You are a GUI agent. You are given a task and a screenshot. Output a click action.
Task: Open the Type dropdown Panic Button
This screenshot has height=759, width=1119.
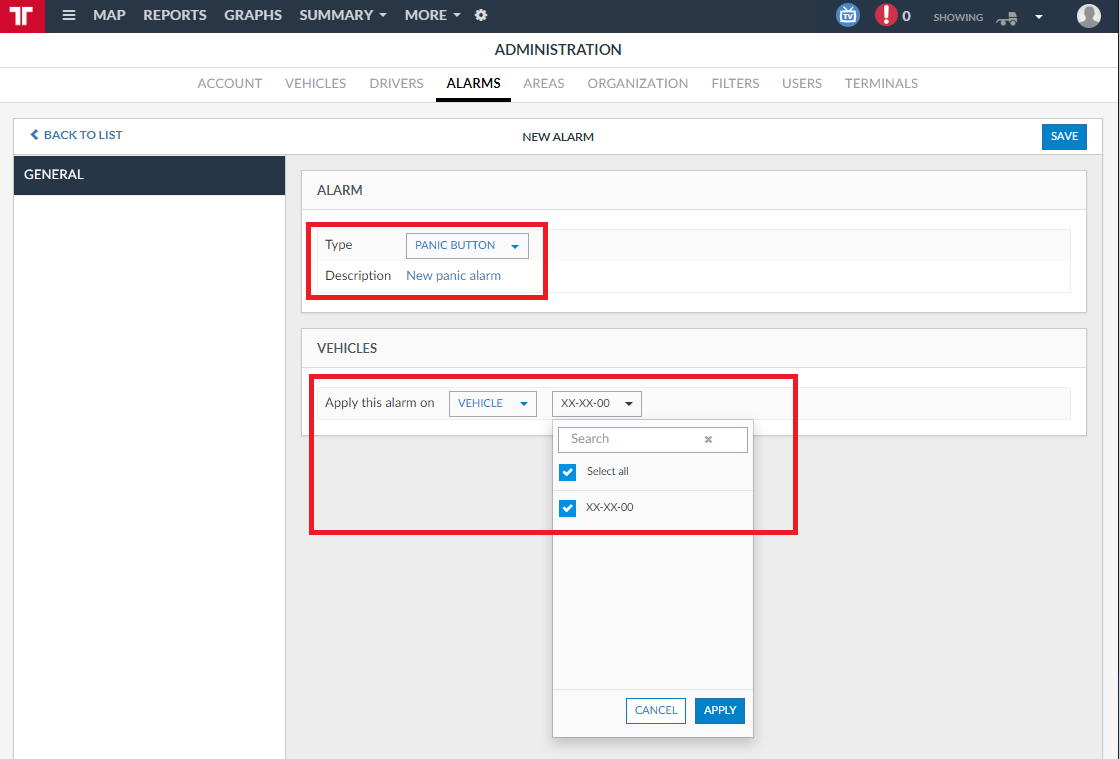click(x=467, y=245)
